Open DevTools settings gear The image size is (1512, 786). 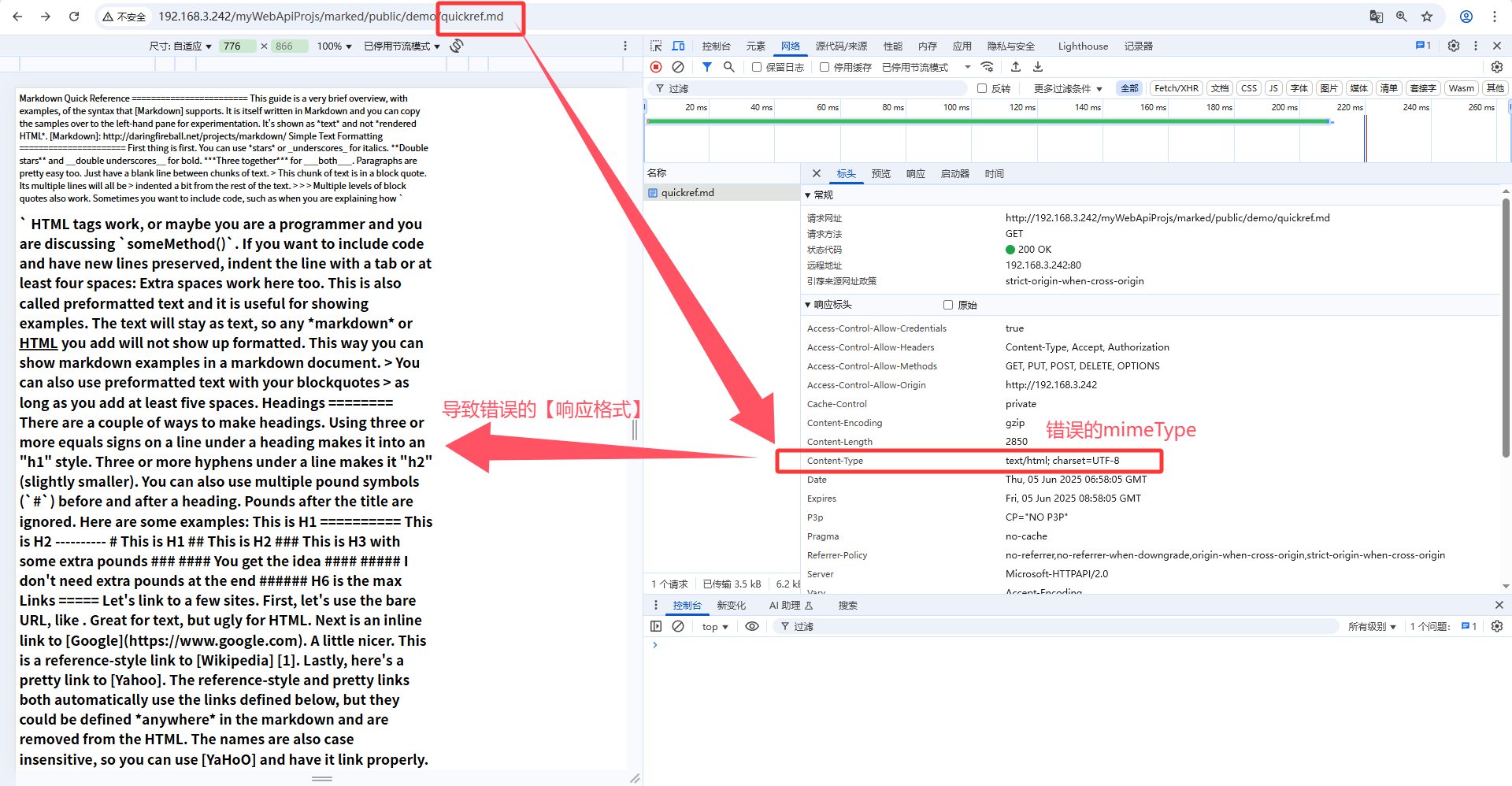1454,46
